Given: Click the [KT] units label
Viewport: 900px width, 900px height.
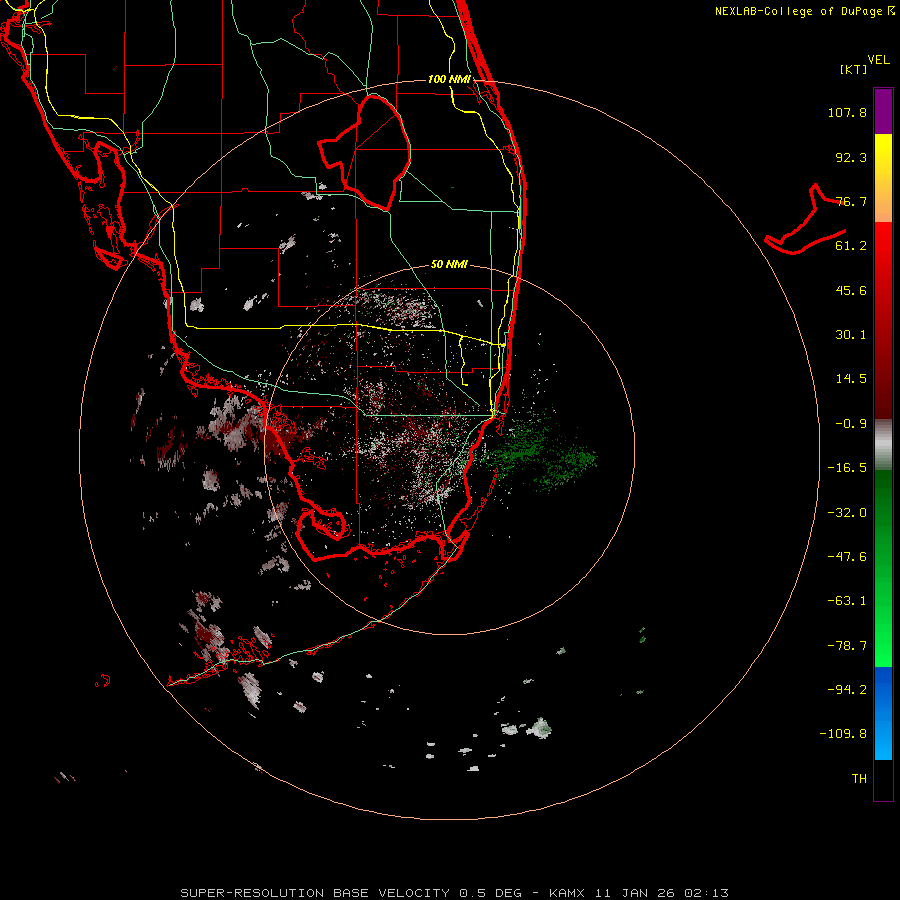Looking at the screenshot, I should (x=854, y=69).
